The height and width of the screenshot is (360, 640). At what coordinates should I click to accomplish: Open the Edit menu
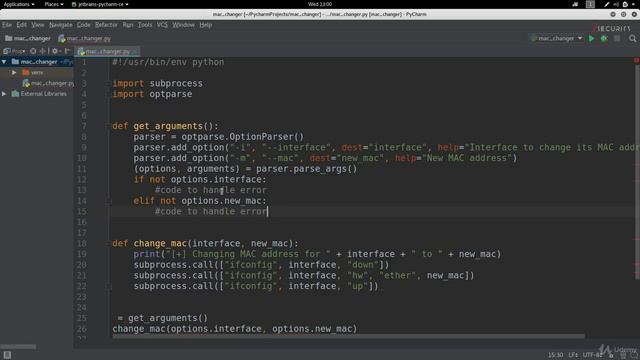22,25
